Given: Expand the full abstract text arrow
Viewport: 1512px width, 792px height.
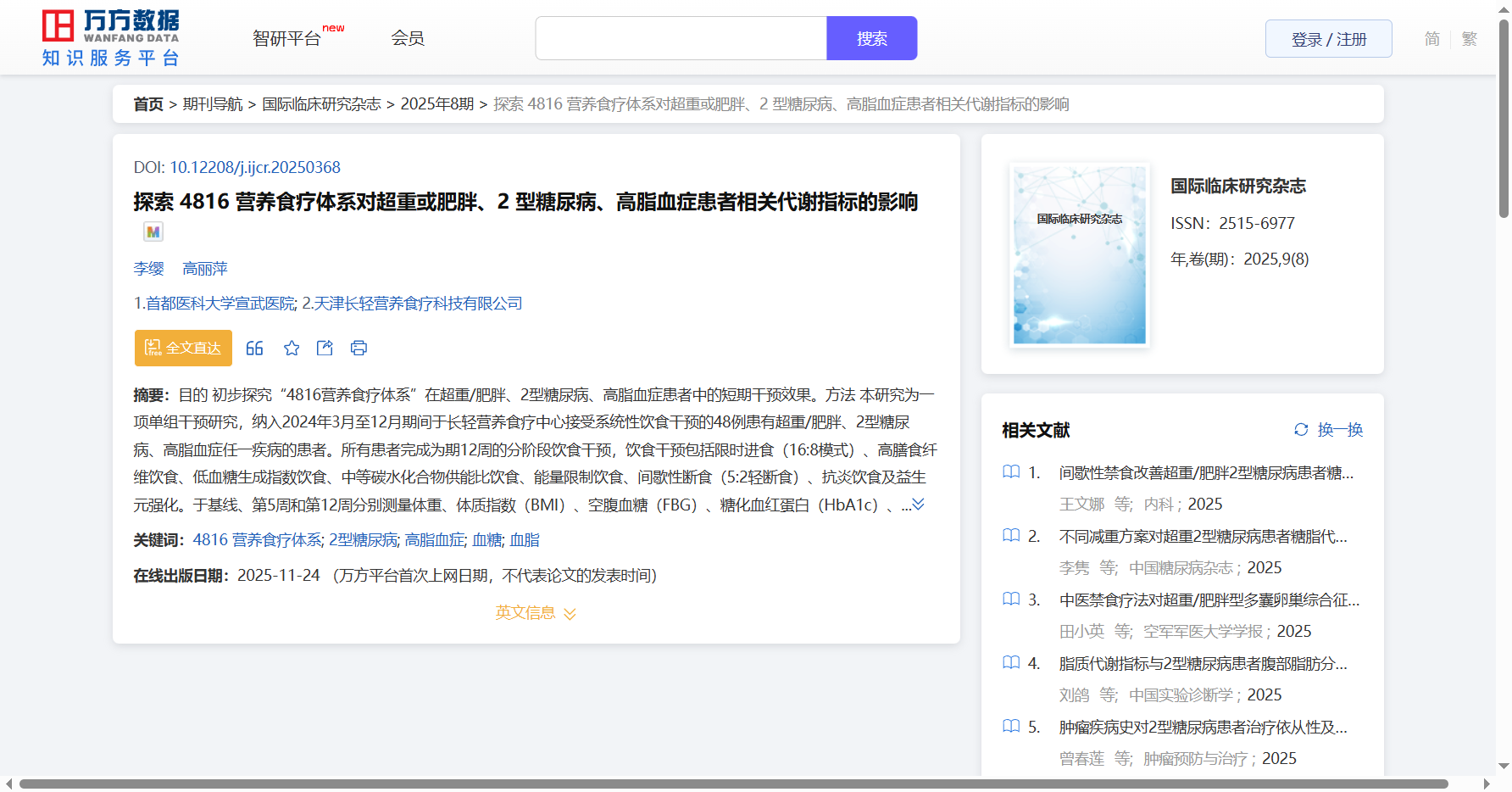Looking at the screenshot, I should click(x=918, y=505).
